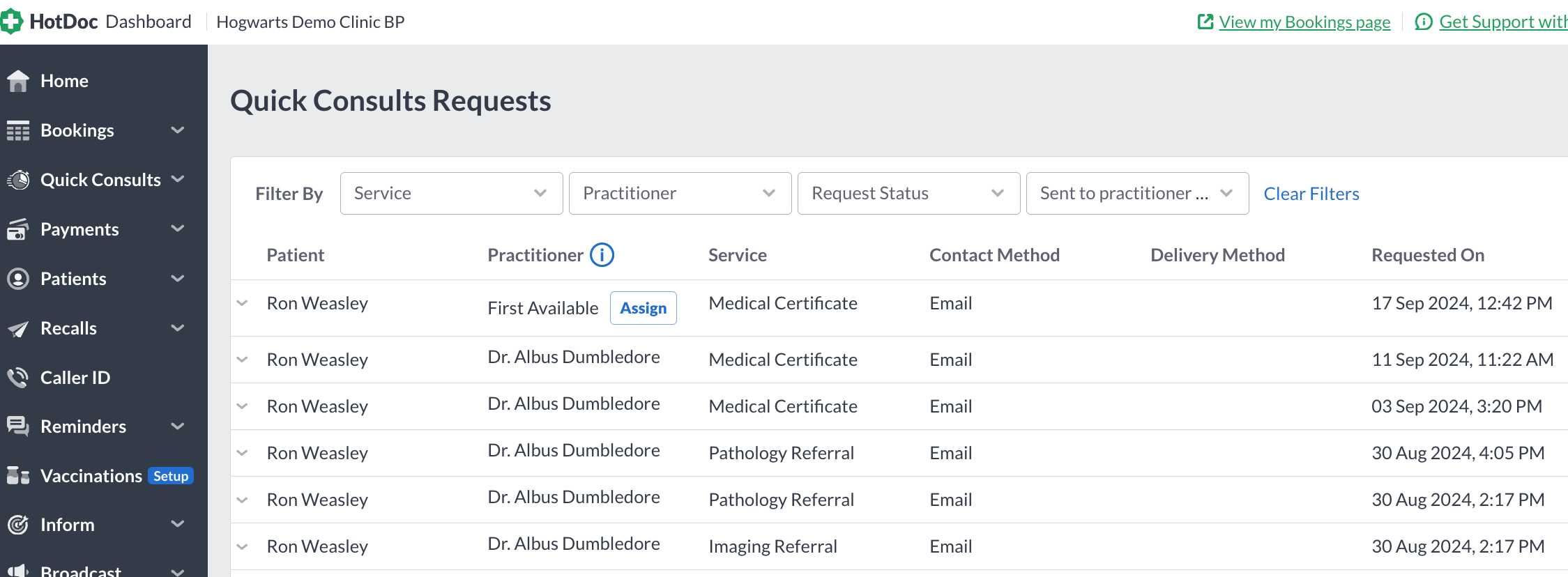
Task: Expand the 11 Sep 2024 request row
Action: pyautogui.click(x=243, y=360)
